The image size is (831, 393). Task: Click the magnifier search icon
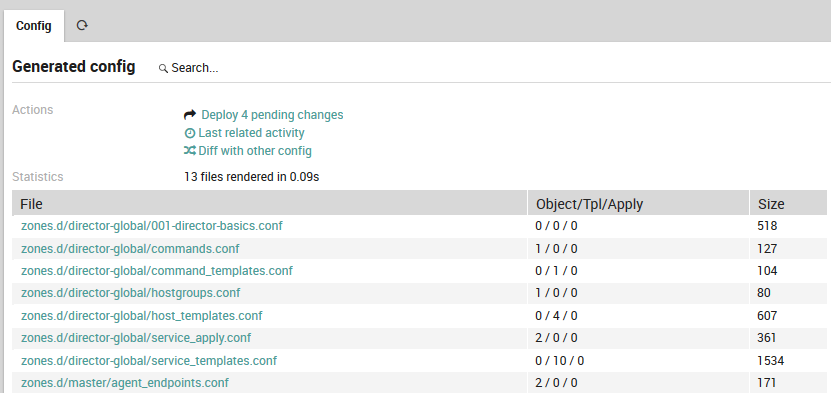(x=163, y=68)
